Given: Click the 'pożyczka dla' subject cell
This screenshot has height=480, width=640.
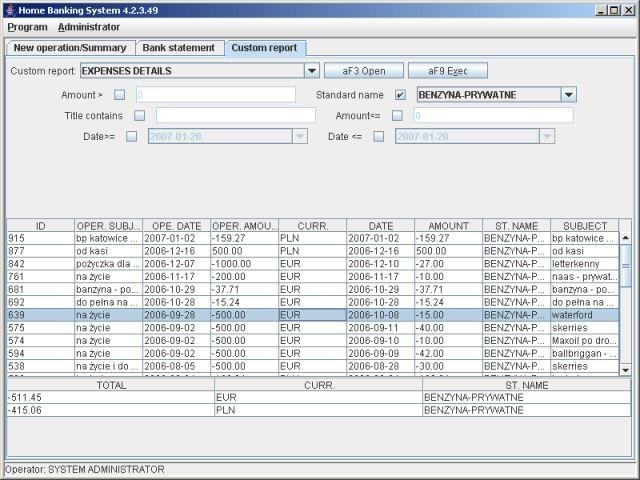Looking at the screenshot, I should point(109,264).
